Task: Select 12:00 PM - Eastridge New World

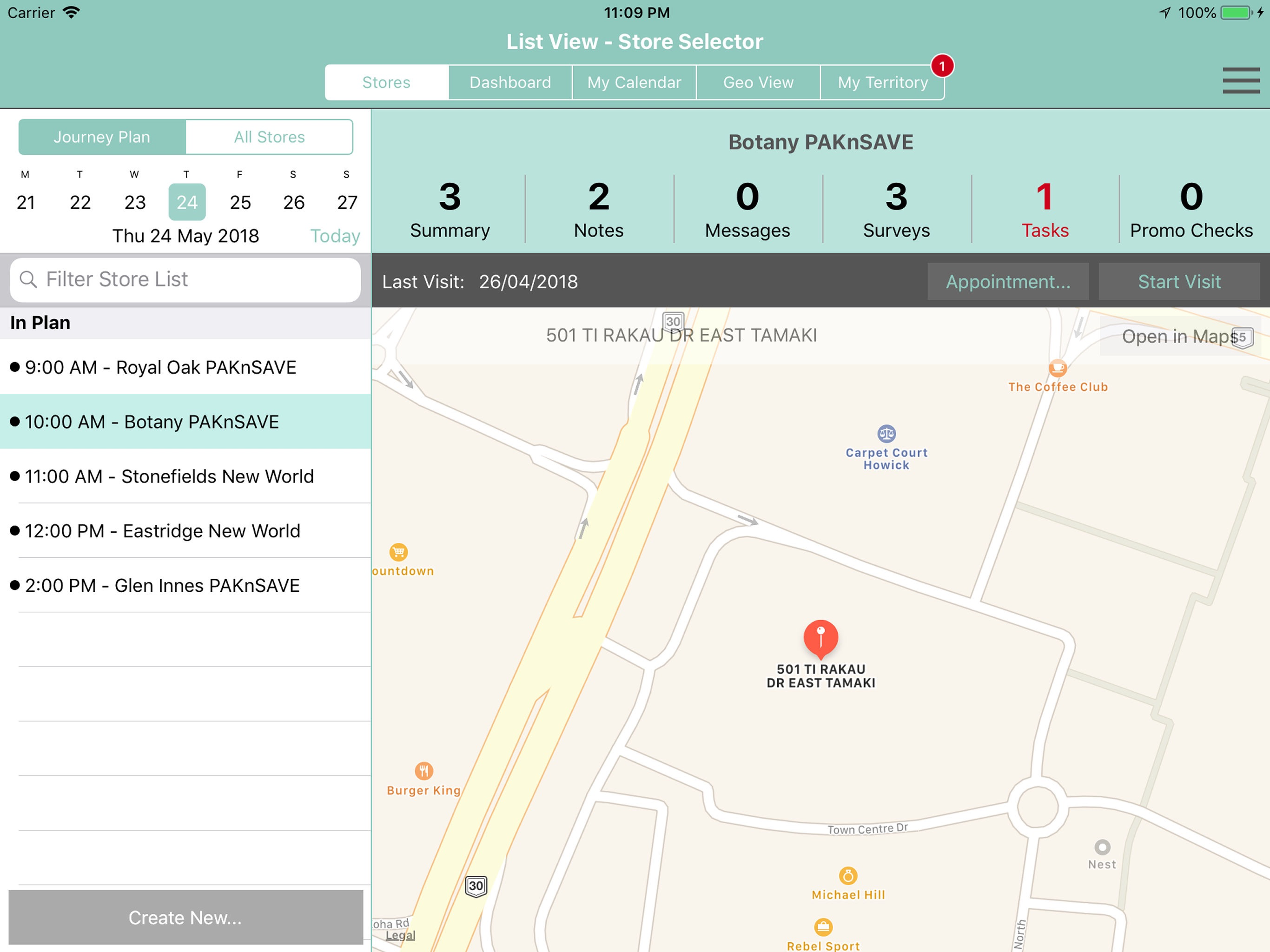Action: 185,530
